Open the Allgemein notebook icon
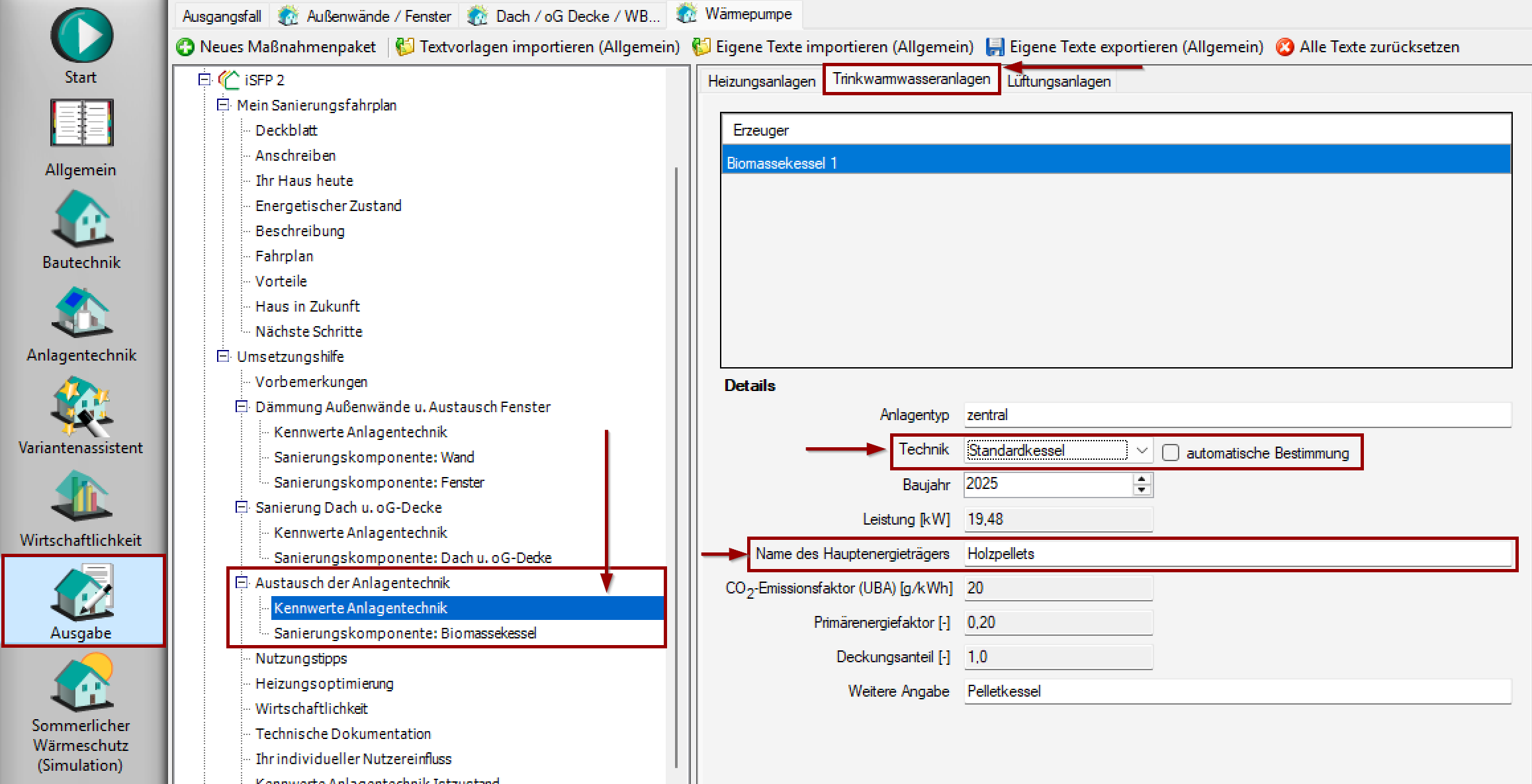1532x784 pixels. [81, 123]
